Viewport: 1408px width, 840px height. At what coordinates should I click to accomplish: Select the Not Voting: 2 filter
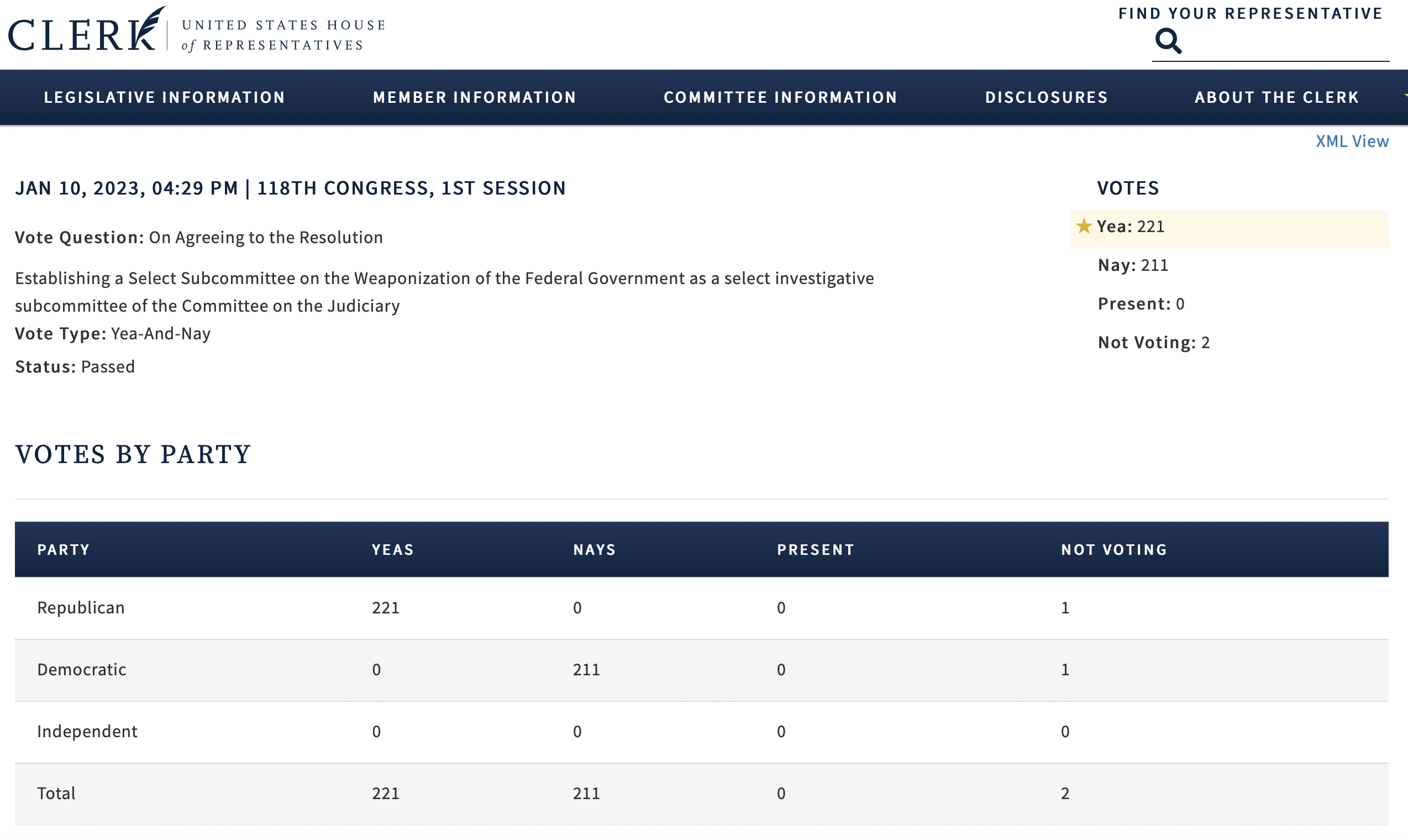(1153, 343)
